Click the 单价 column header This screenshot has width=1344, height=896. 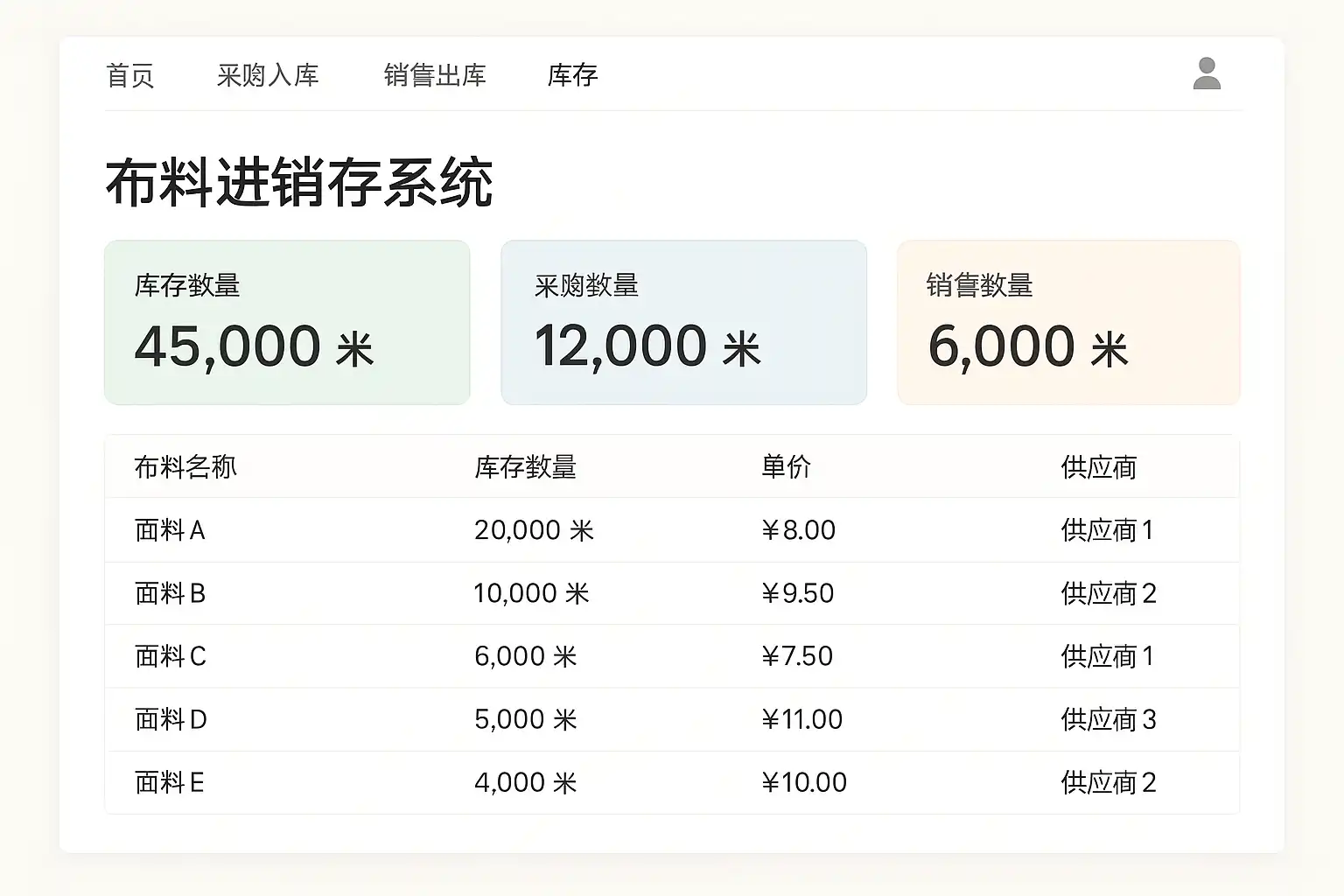(786, 467)
